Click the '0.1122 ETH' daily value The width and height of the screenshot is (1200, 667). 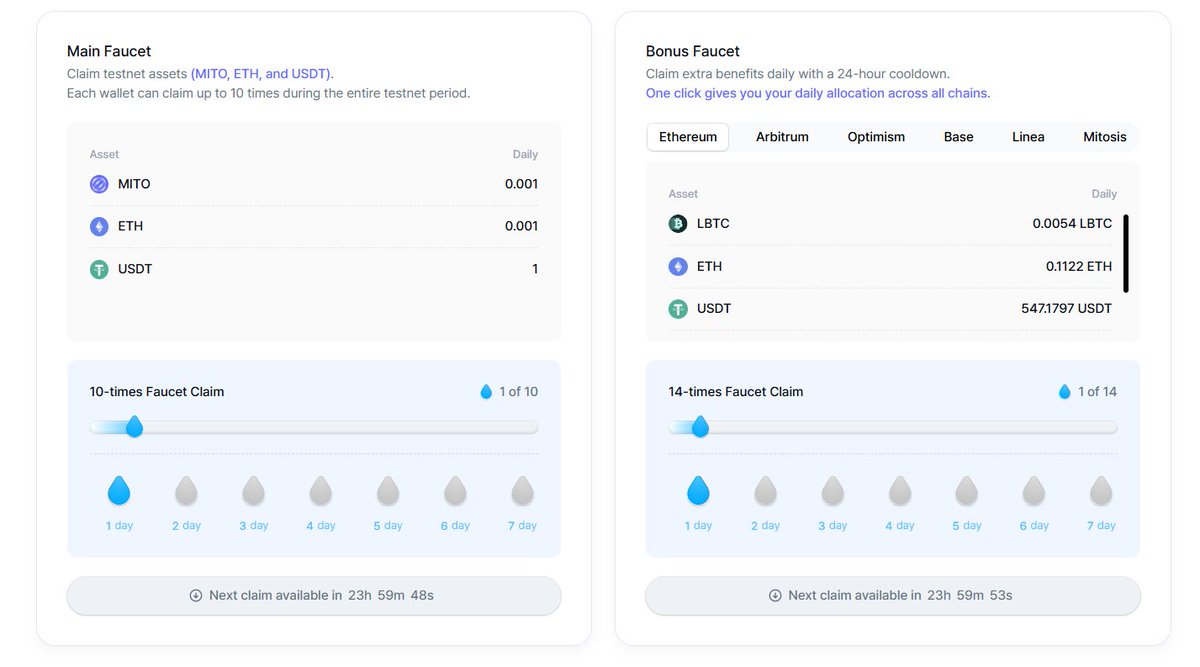click(x=1079, y=266)
